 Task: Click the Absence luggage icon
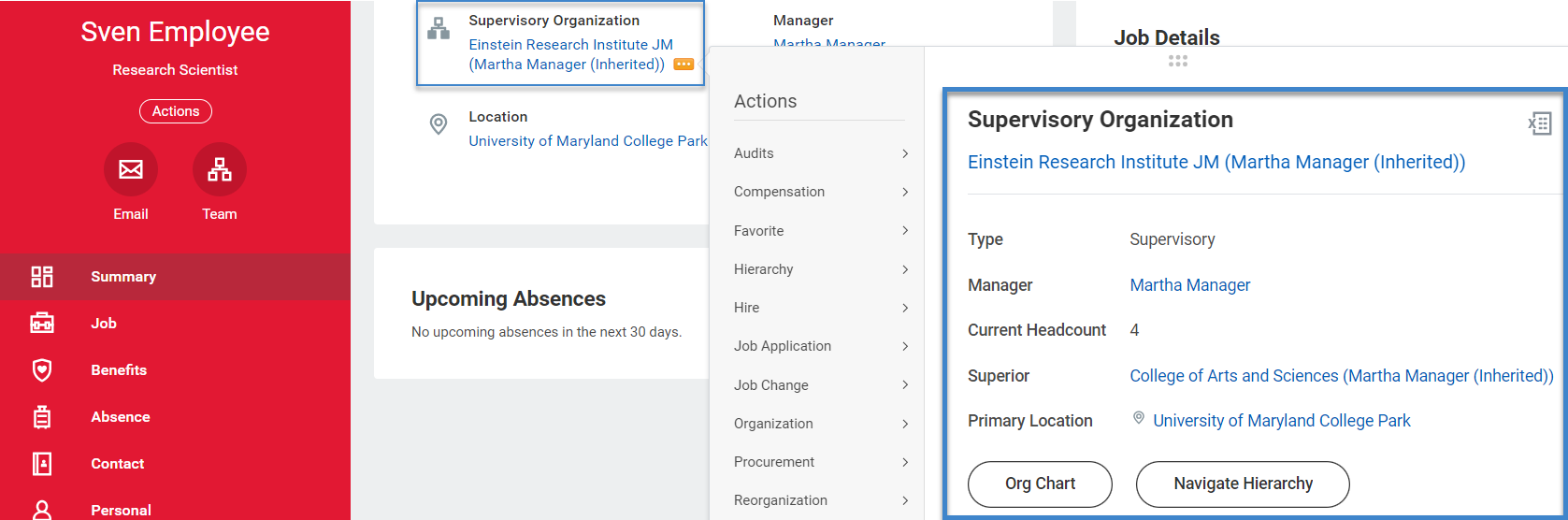pyautogui.click(x=42, y=417)
